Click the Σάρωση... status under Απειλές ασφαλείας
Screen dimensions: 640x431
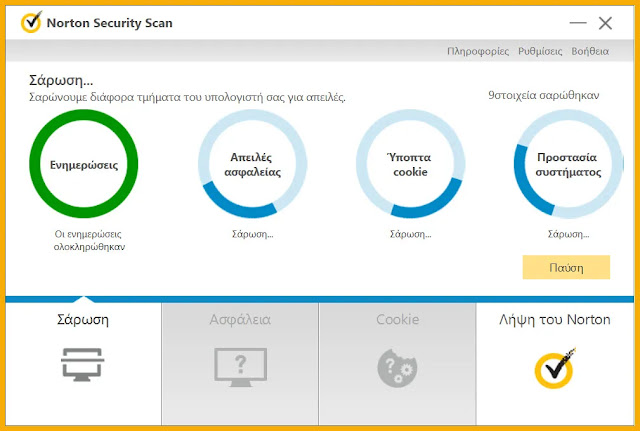point(253,234)
